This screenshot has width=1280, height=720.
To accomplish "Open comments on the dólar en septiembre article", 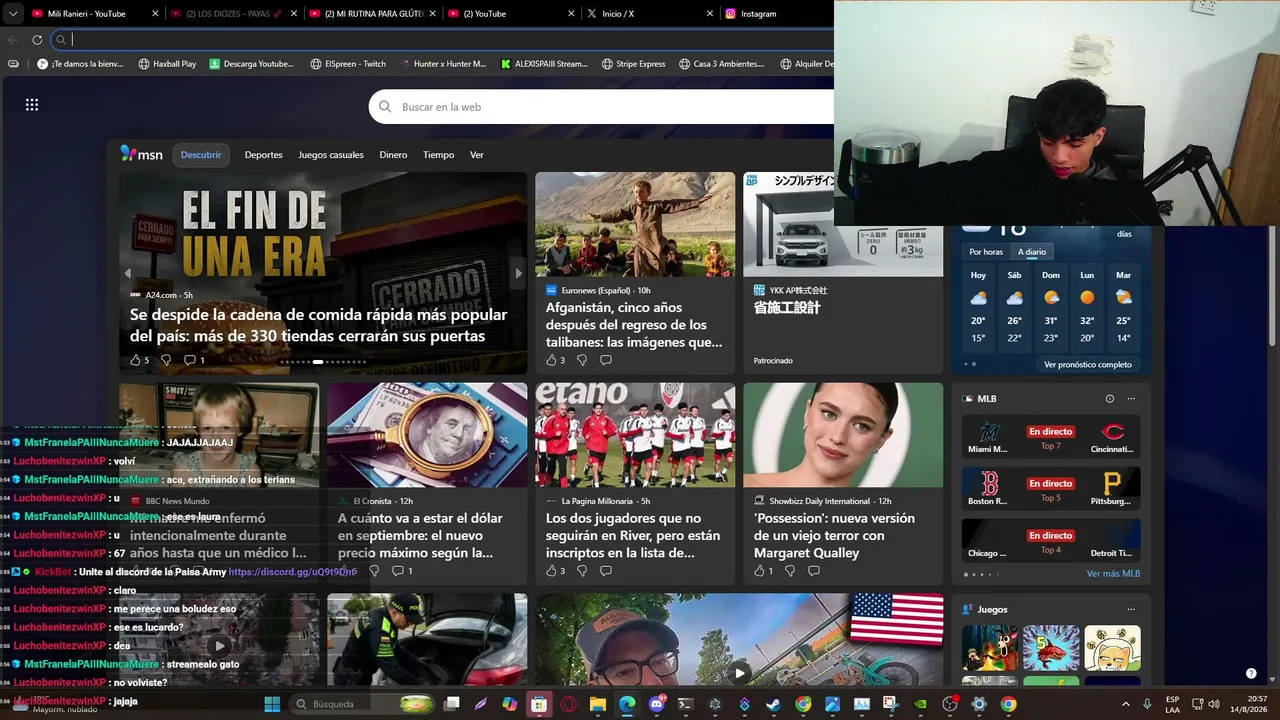I will [402, 571].
